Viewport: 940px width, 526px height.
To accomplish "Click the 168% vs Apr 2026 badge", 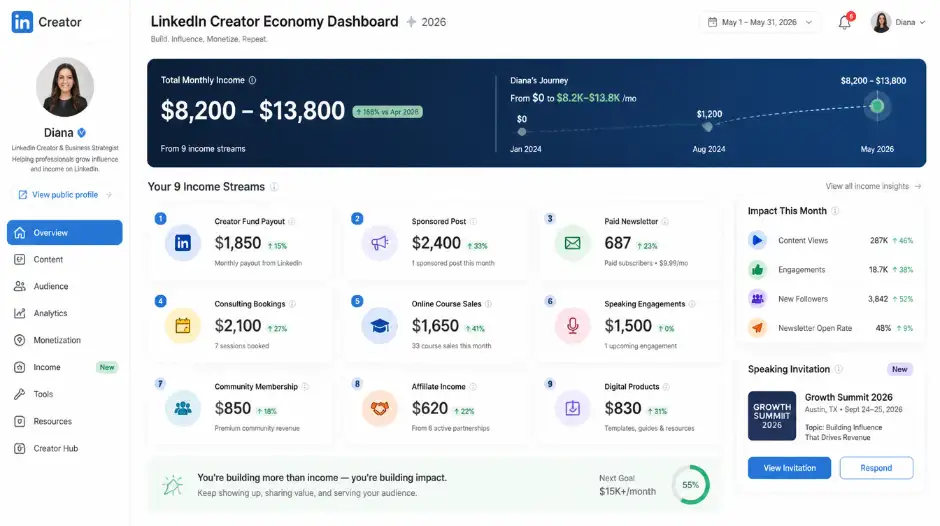I will pyautogui.click(x=387, y=112).
